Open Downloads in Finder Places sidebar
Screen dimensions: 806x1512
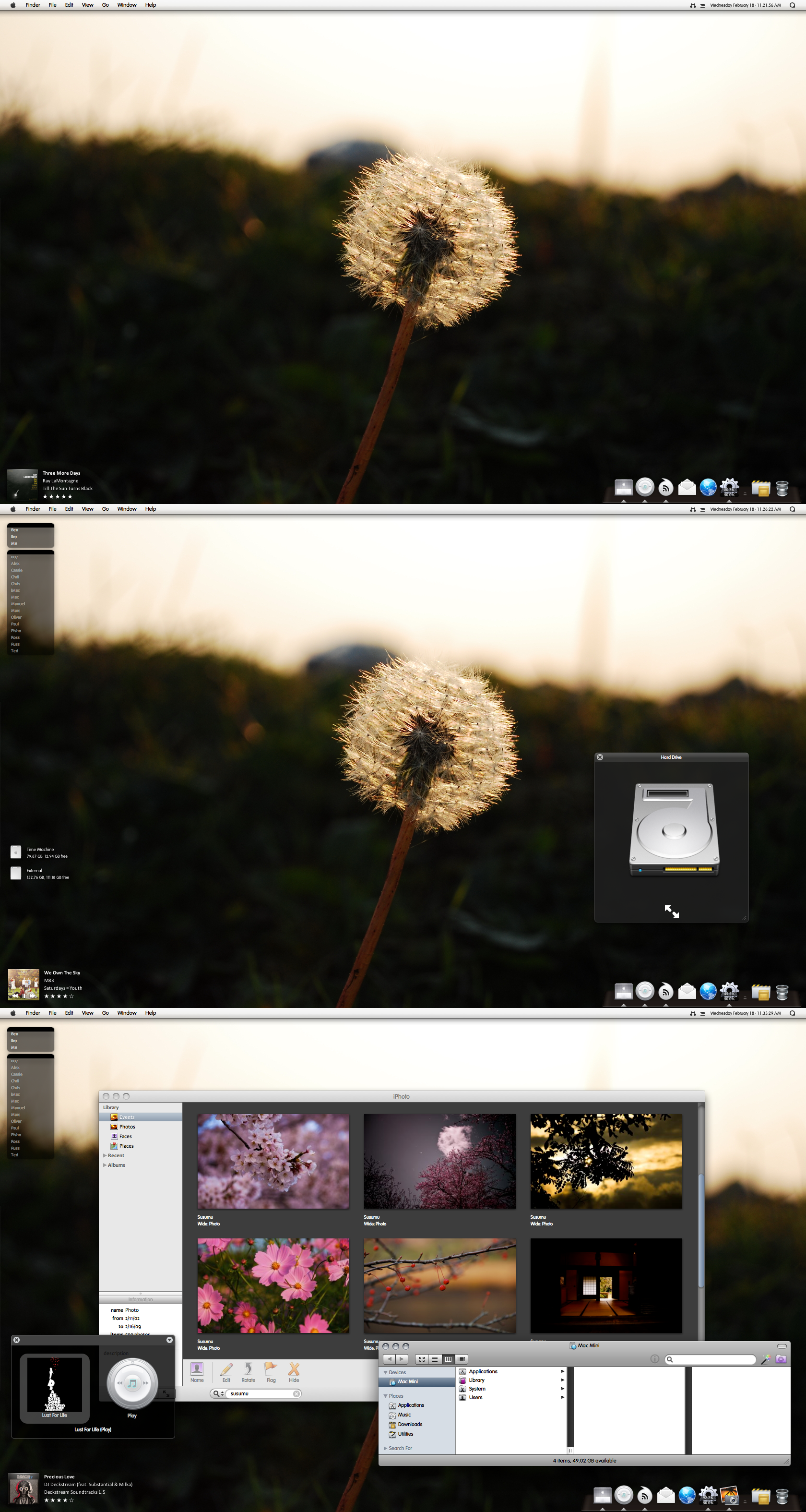point(405,1424)
